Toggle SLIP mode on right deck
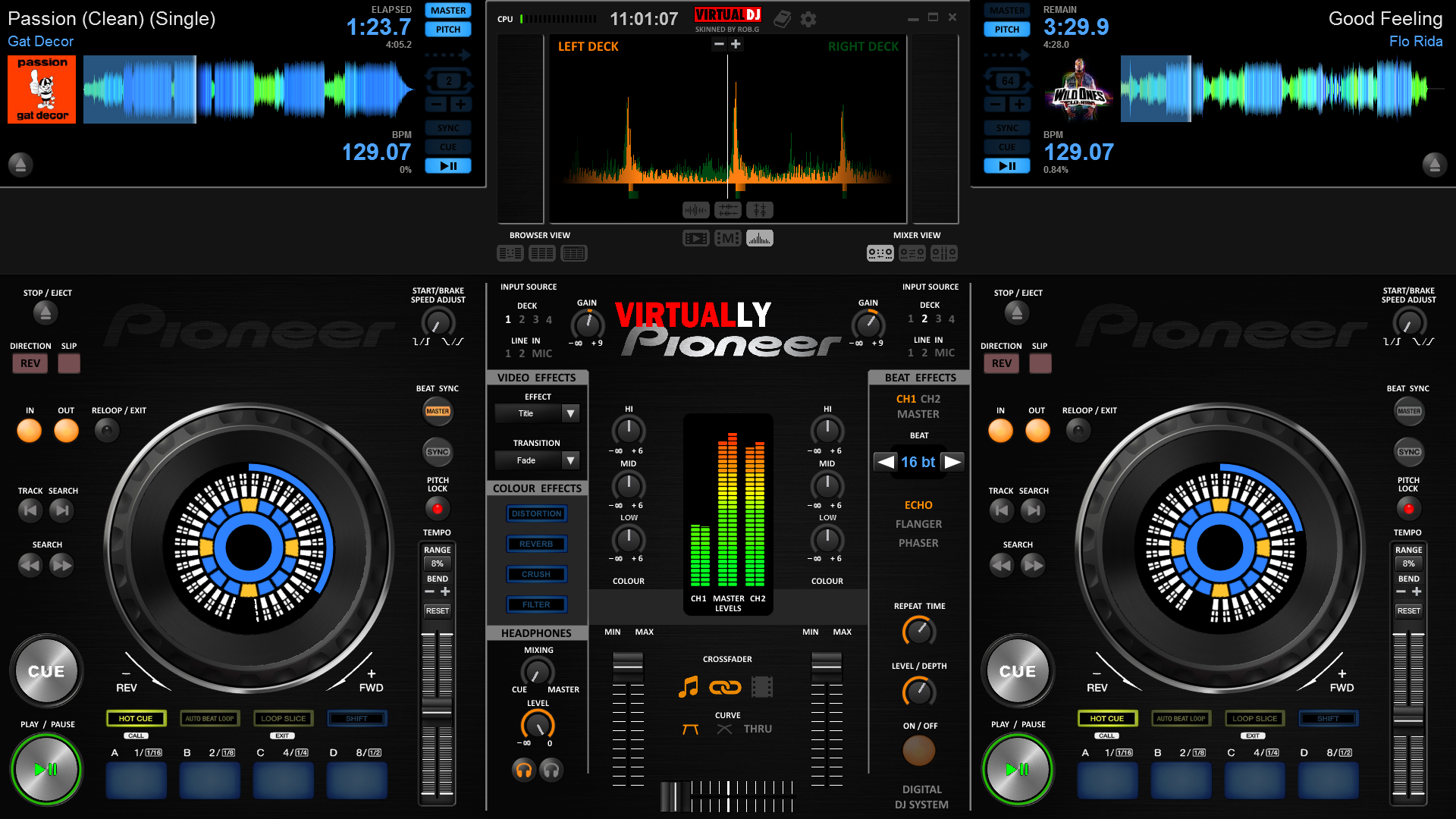Image resolution: width=1456 pixels, height=819 pixels. coord(1040,363)
